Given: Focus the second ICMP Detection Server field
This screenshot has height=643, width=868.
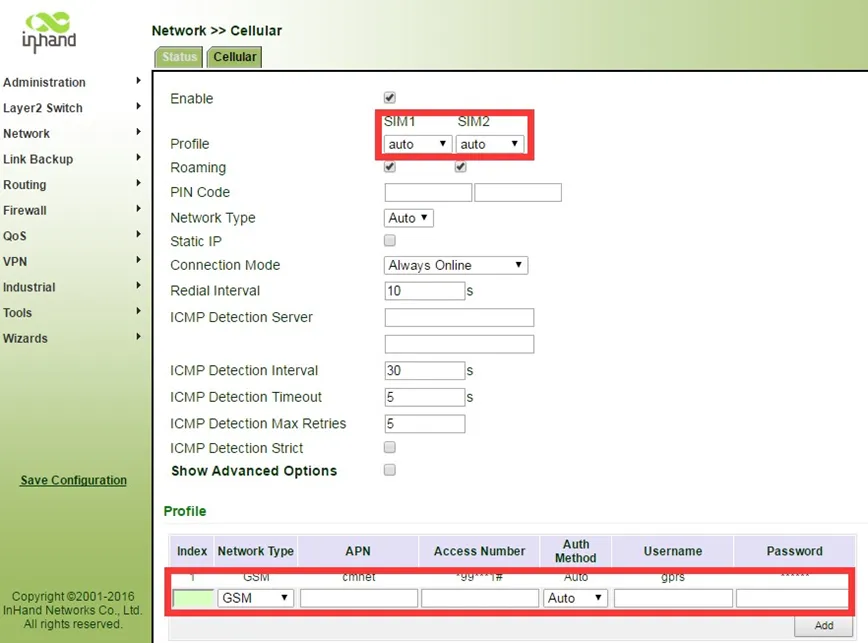Looking at the screenshot, I should [459, 344].
